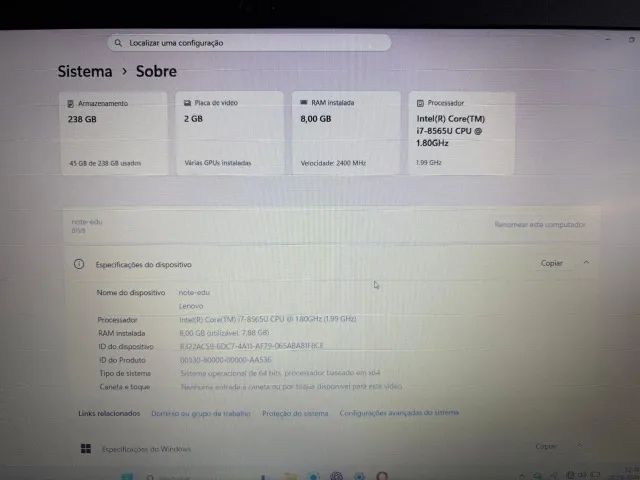640x480 pixels.
Task: Select the 'Lenovo' text under device name
Action: click(x=191, y=306)
